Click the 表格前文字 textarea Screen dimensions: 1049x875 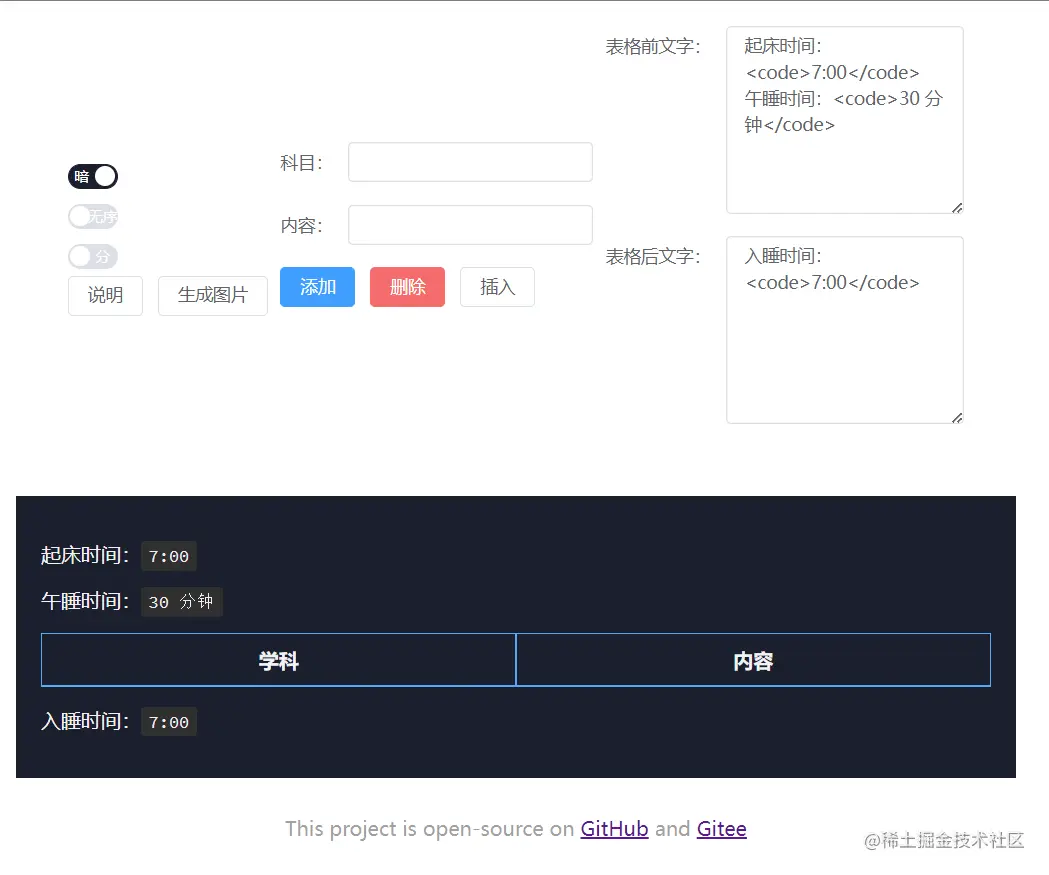[x=844, y=120]
